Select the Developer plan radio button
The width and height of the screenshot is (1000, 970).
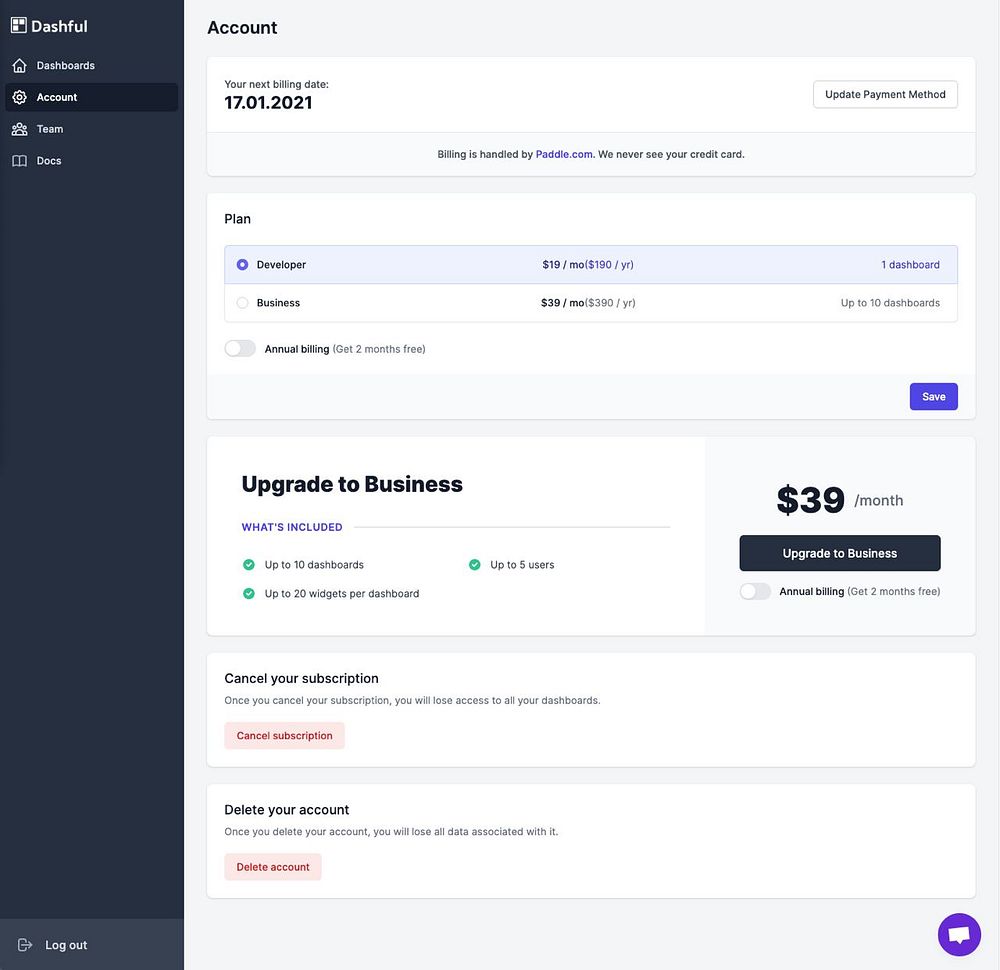[x=242, y=265]
